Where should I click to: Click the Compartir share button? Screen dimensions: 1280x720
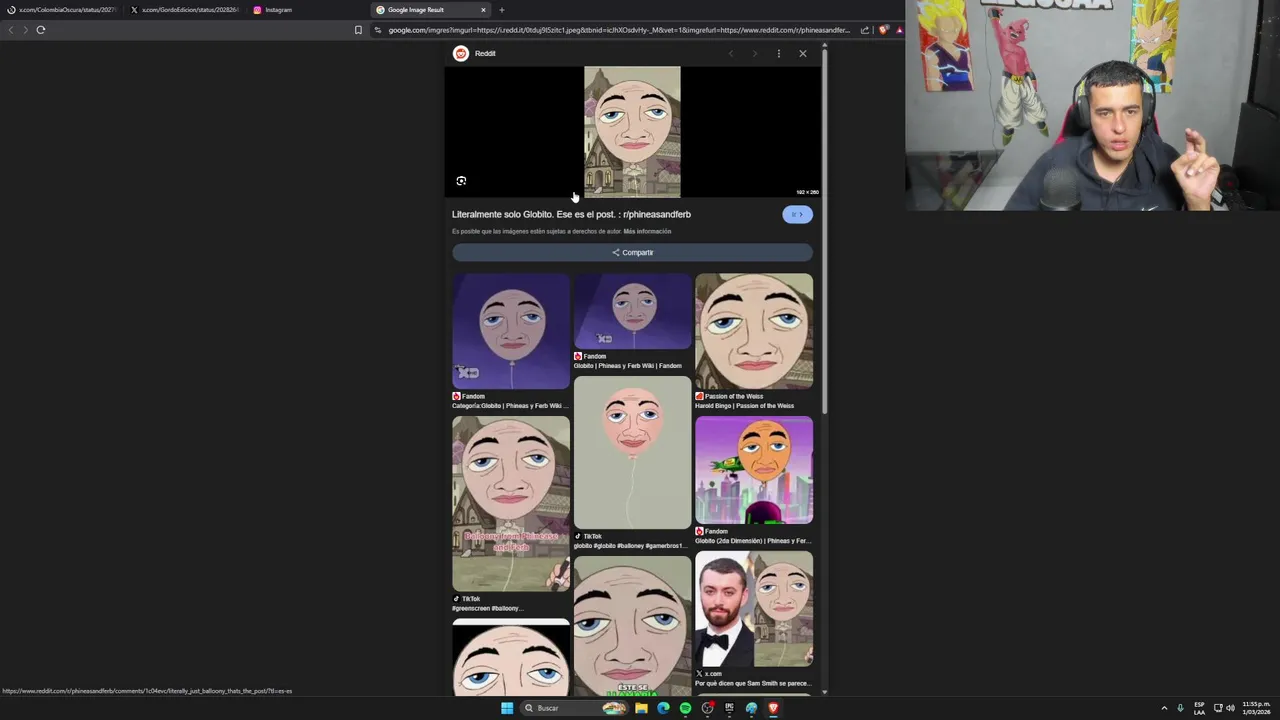coord(632,253)
